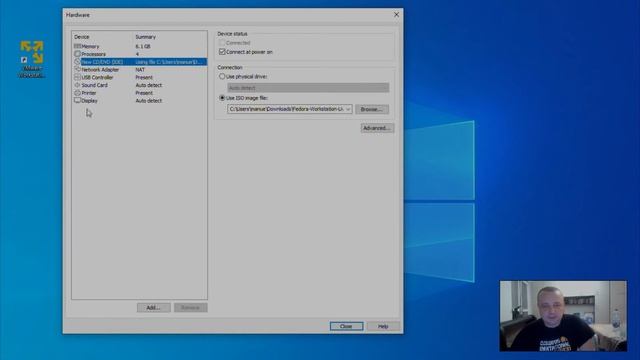Click the webcam video thumbnail
640x360 pixels.
click(563, 316)
